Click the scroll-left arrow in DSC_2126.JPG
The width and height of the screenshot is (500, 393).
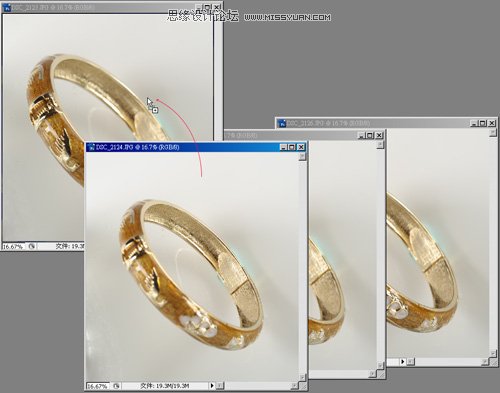tap(411, 361)
